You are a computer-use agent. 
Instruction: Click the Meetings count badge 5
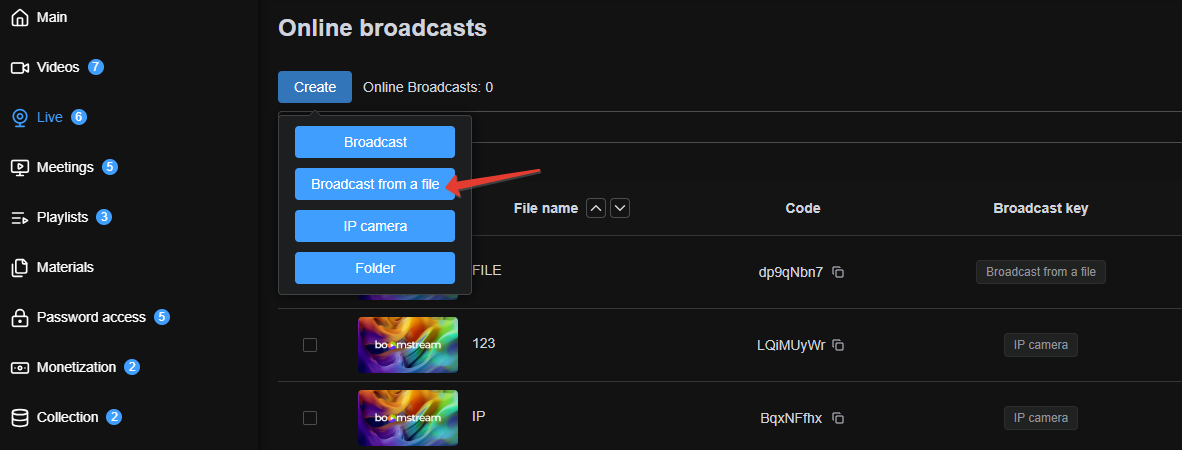pyautogui.click(x=110, y=167)
